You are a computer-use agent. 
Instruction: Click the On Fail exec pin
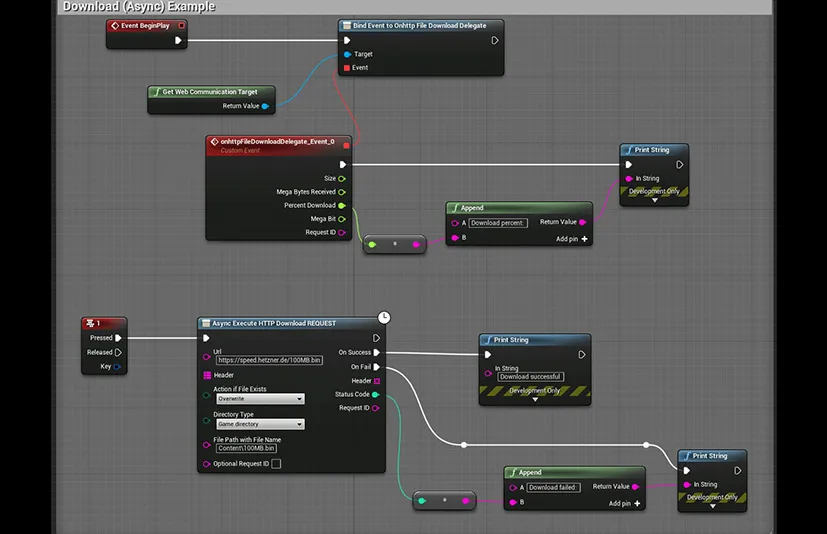pos(377,367)
